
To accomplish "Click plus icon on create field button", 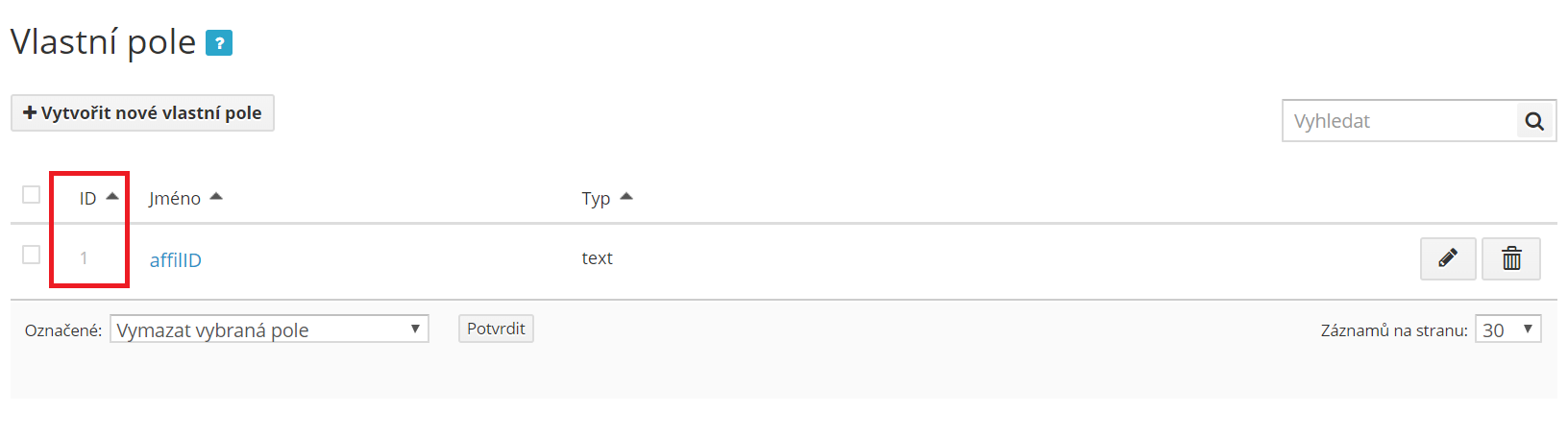I will (x=30, y=113).
